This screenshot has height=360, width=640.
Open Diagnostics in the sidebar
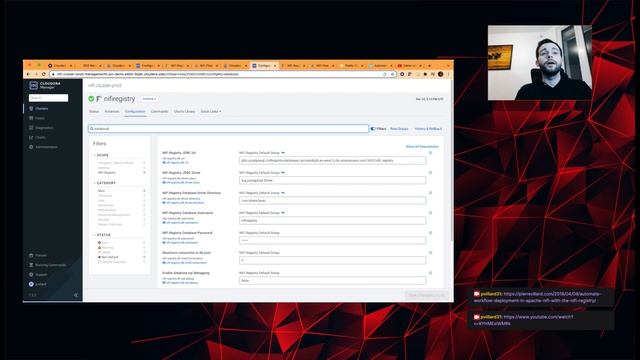pyautogui.click(x=41, y=128)
